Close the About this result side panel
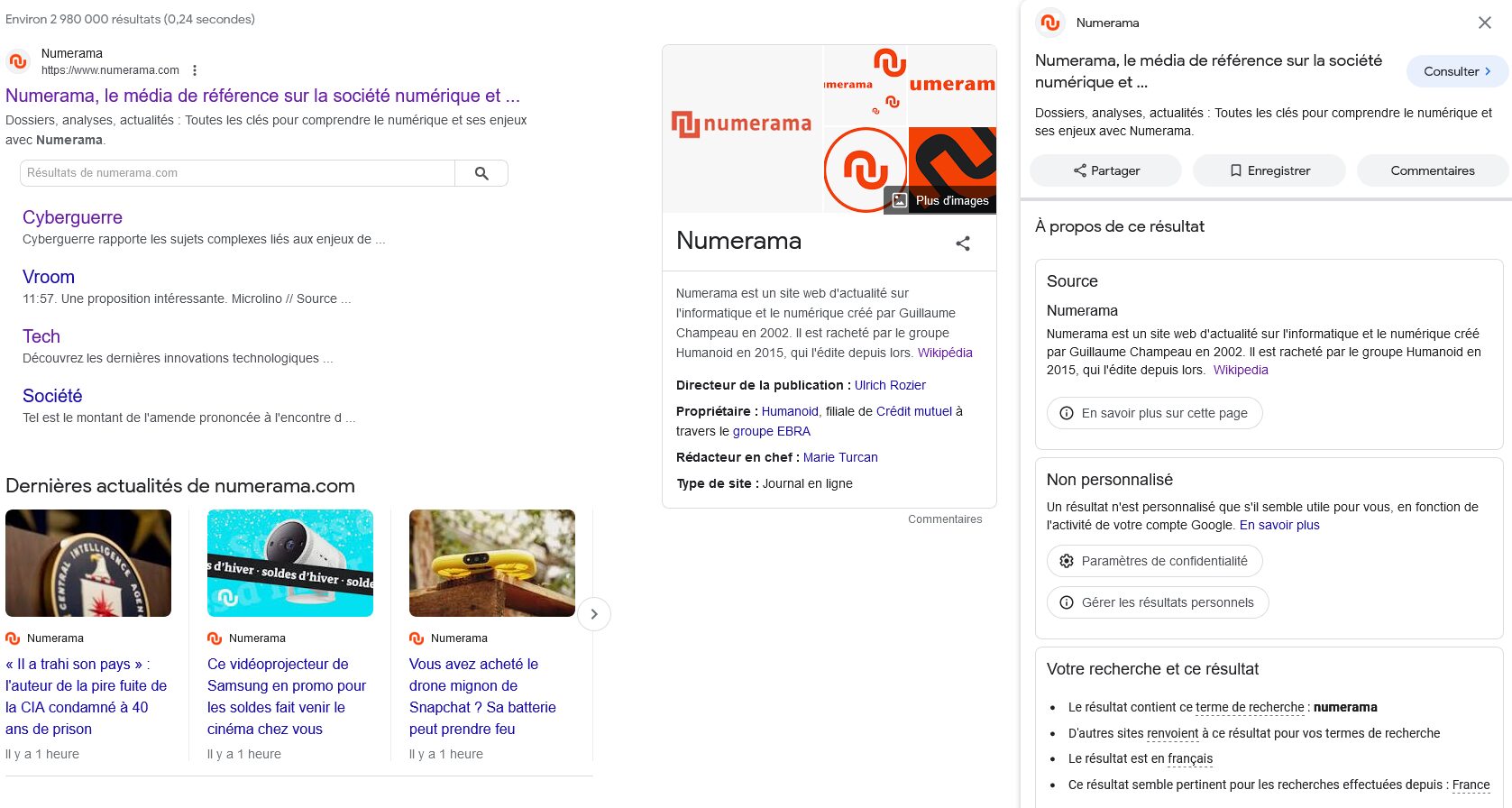This screenshot has width=1512, height=808. click(1484, 23)
